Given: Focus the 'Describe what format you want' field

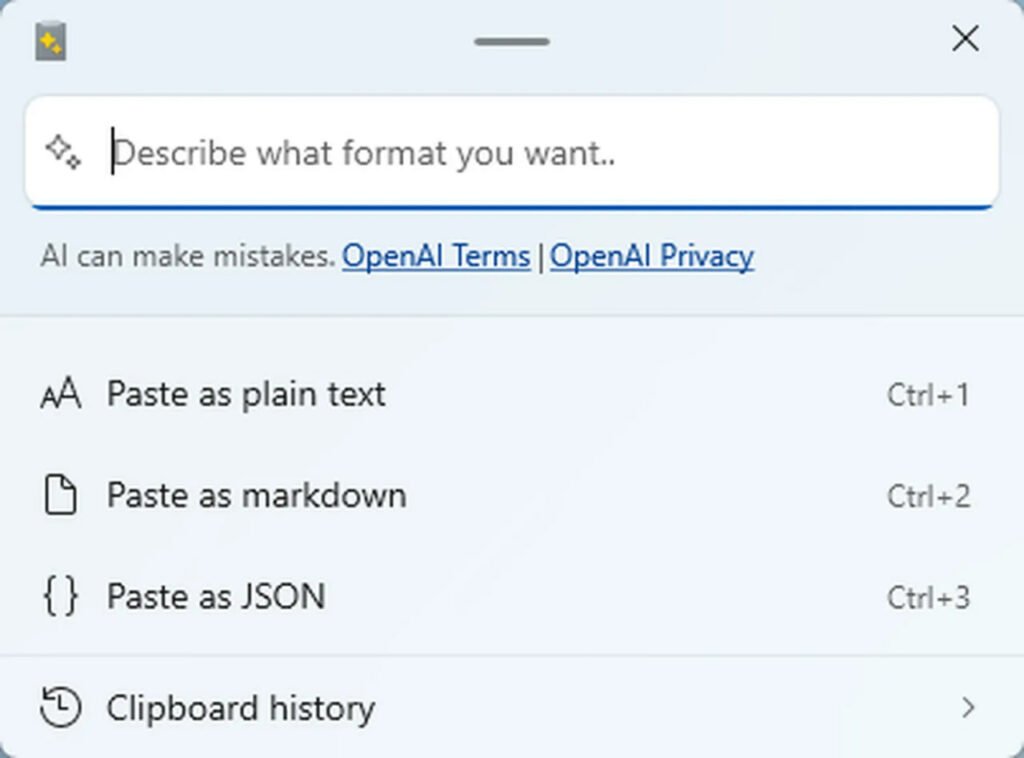Looking at the screenshot, I should [x=540, y=153].
